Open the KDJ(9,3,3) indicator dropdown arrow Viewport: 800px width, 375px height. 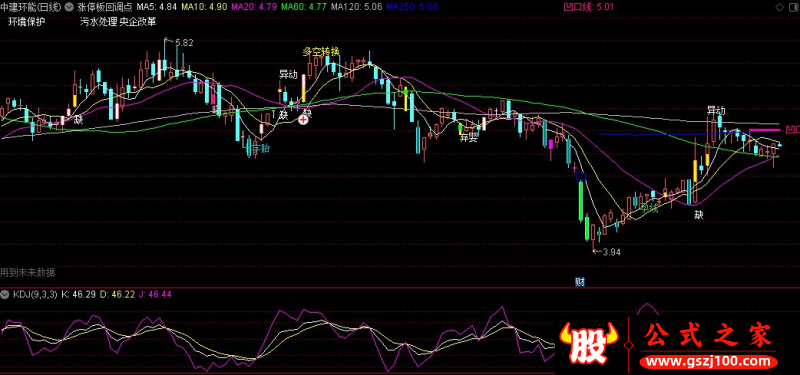pos(5,294)
